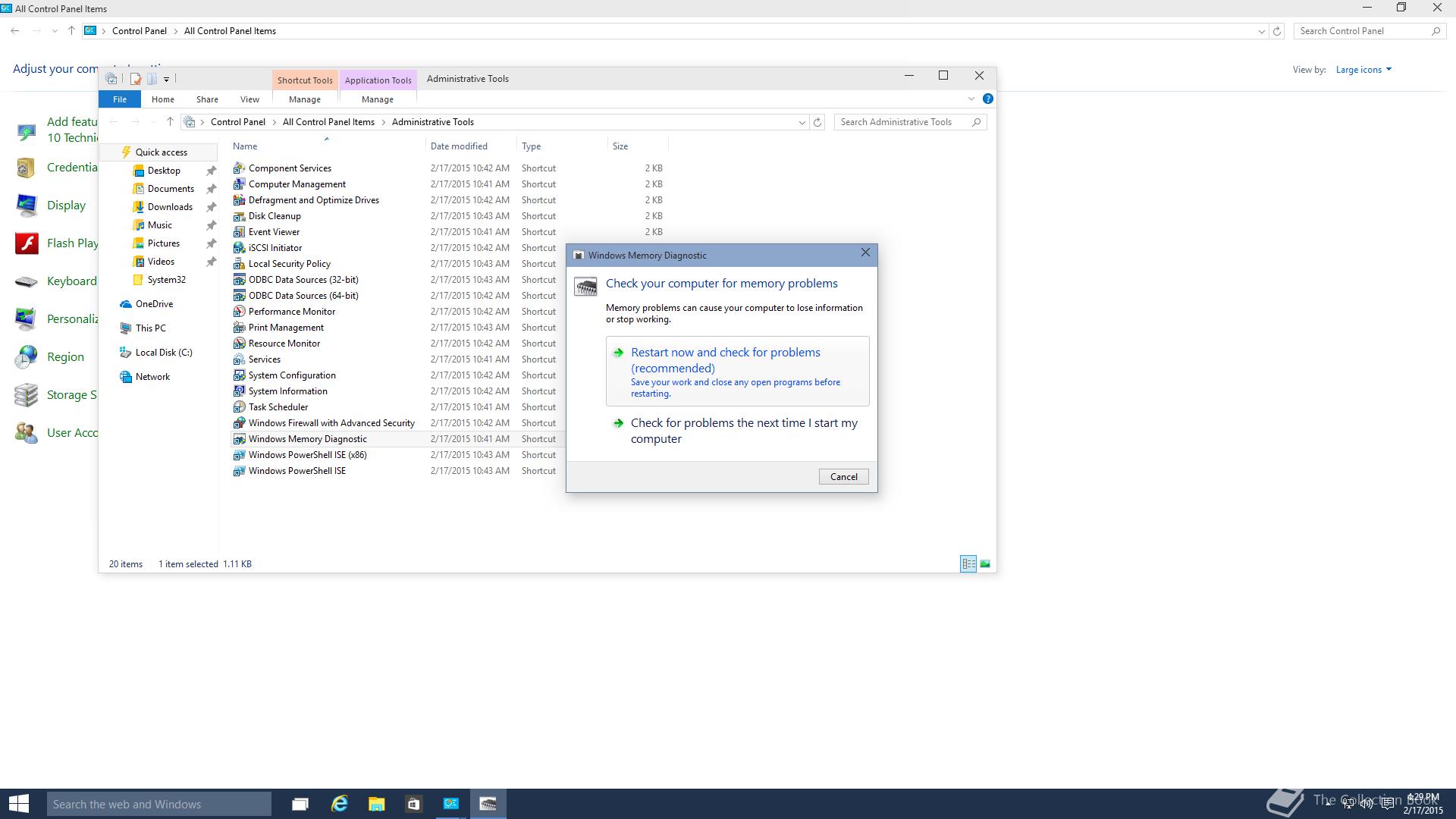Open Internet Explorer from the taskbar
The height and width of the screenshot is (819, 1456).
tap(339, 804)
